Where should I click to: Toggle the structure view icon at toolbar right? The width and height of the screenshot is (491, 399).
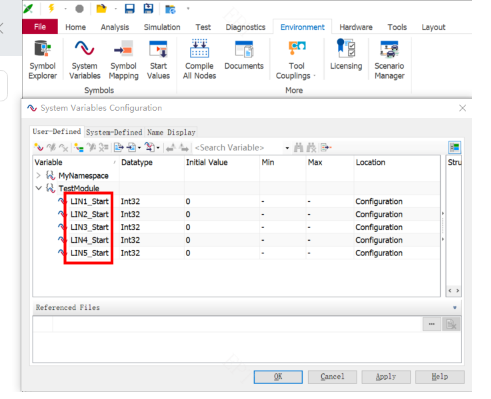[454, 147]
